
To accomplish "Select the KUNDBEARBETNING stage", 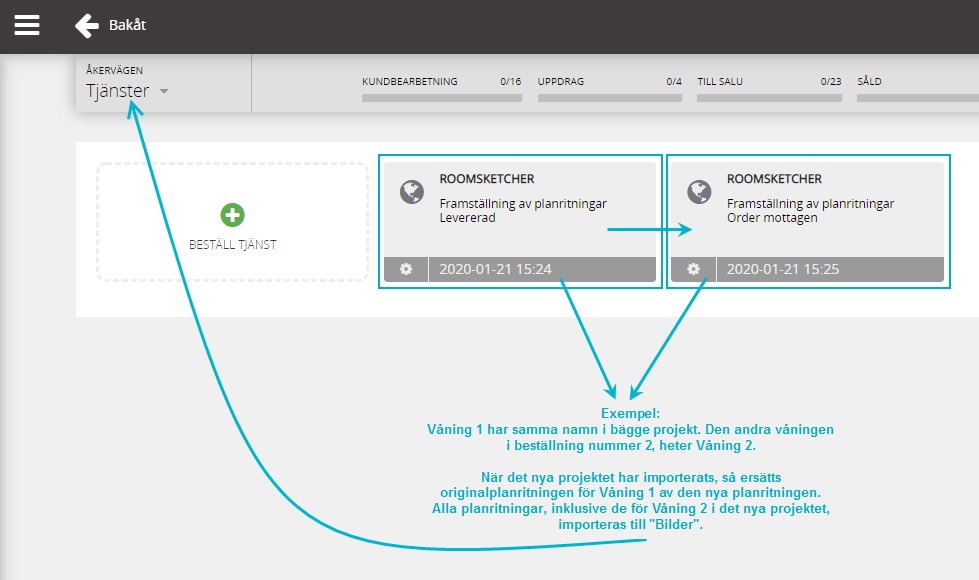I will point(410,82).
